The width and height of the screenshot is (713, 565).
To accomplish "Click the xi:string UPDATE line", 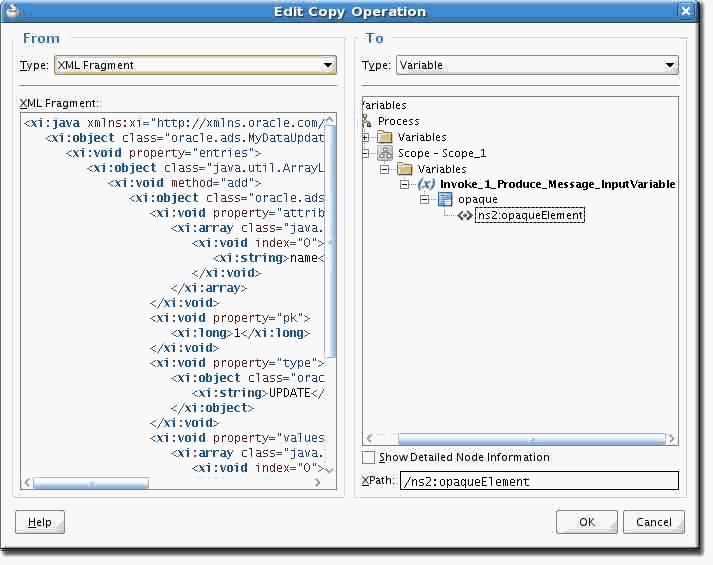I will pyautogui.click(x=258, y=393).
